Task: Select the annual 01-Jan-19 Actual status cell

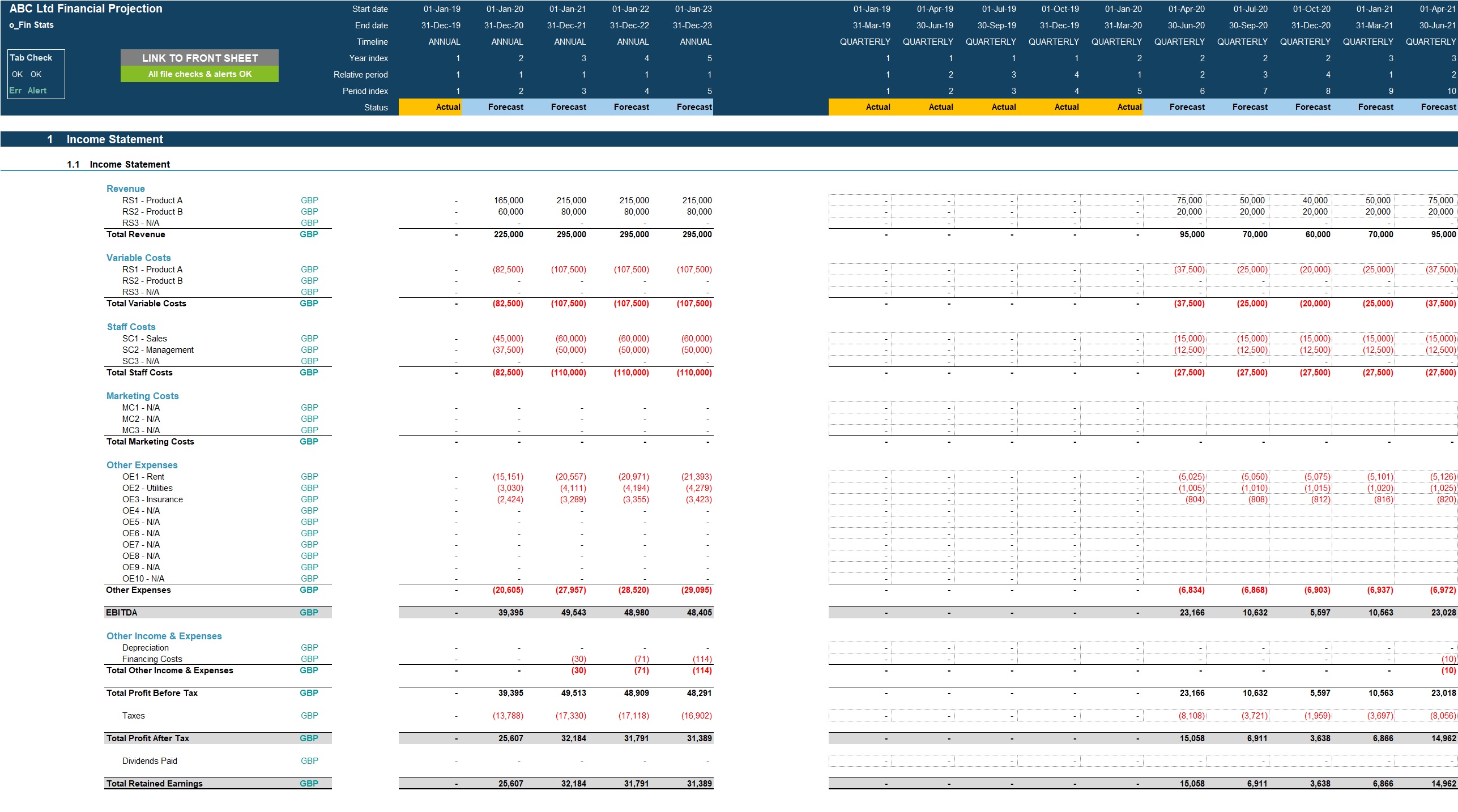Action: point(430,107)
